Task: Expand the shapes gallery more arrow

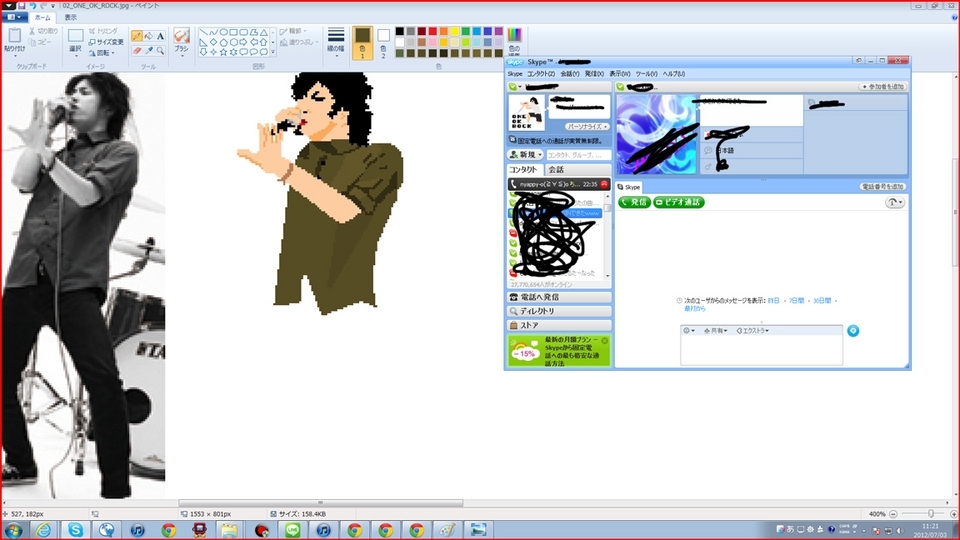Action: (273, 53)
